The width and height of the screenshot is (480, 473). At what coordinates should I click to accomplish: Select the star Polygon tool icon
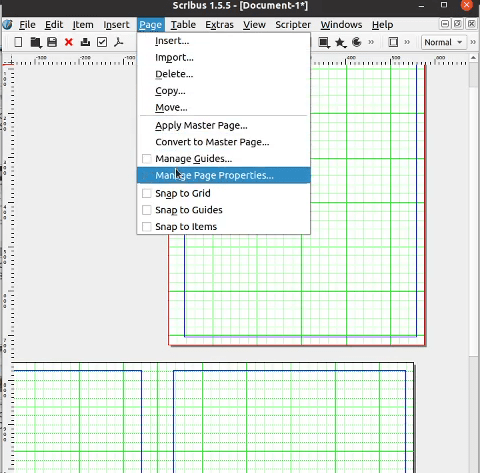click(340, 42)
